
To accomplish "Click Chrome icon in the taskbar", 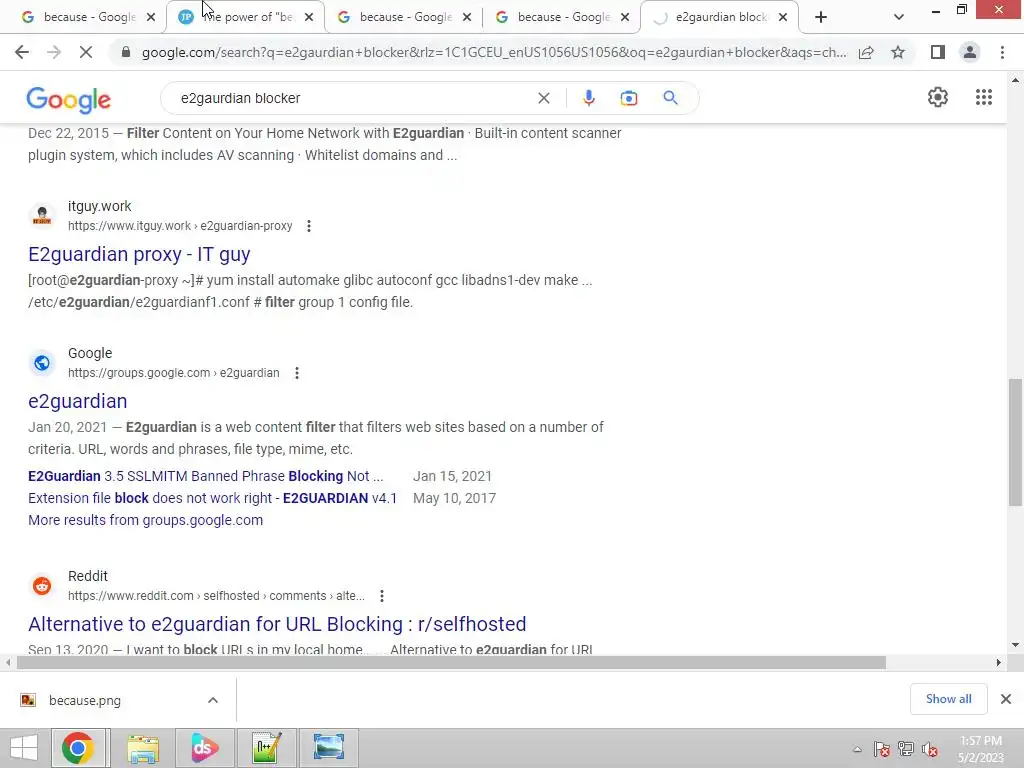I will [78, 748].
